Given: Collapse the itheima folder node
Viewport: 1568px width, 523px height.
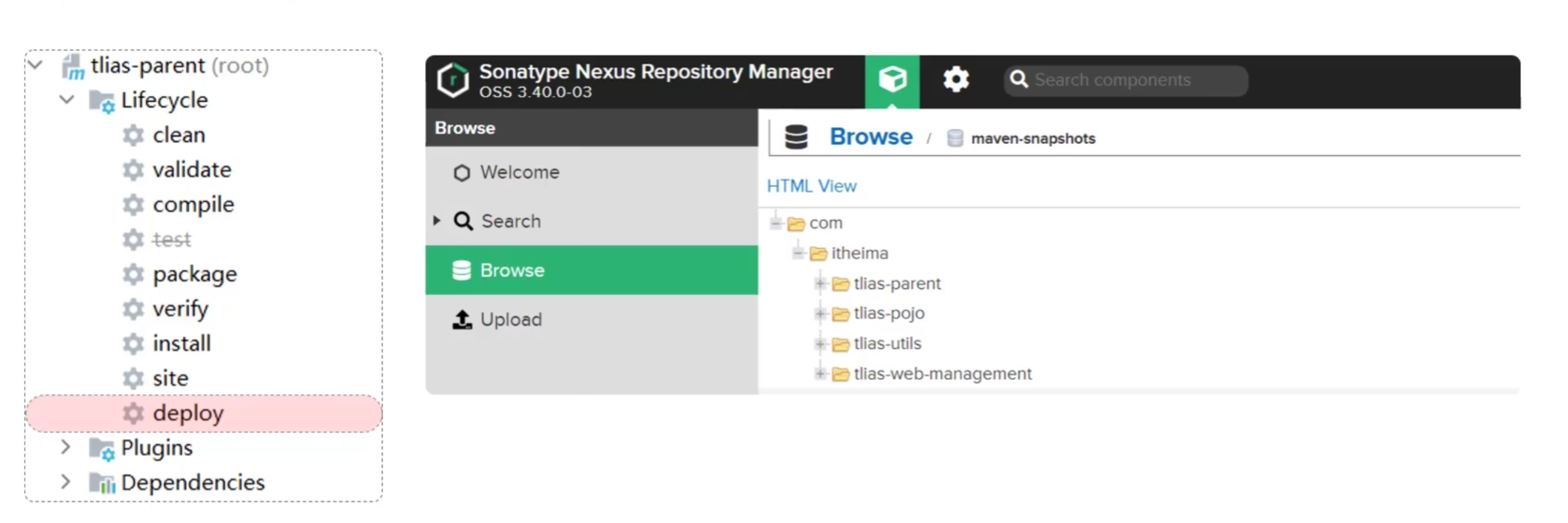Looking at the screenshot, I should pyautogui.click(x=798, y=253).
